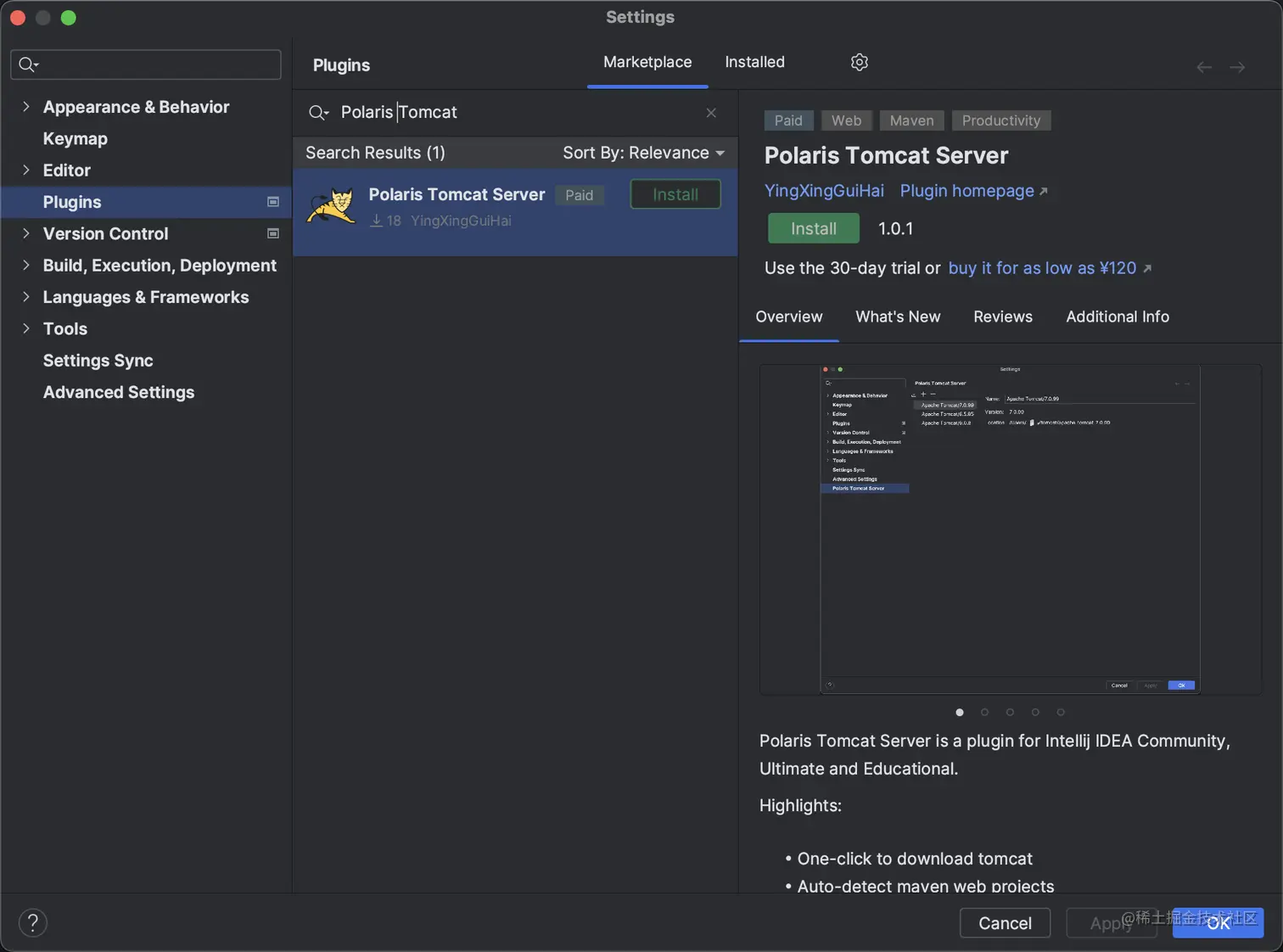The width and height of the screenshot is (1283, 952).
Task: Select the third screenshot carousel dot
Action: point(1010,712)
